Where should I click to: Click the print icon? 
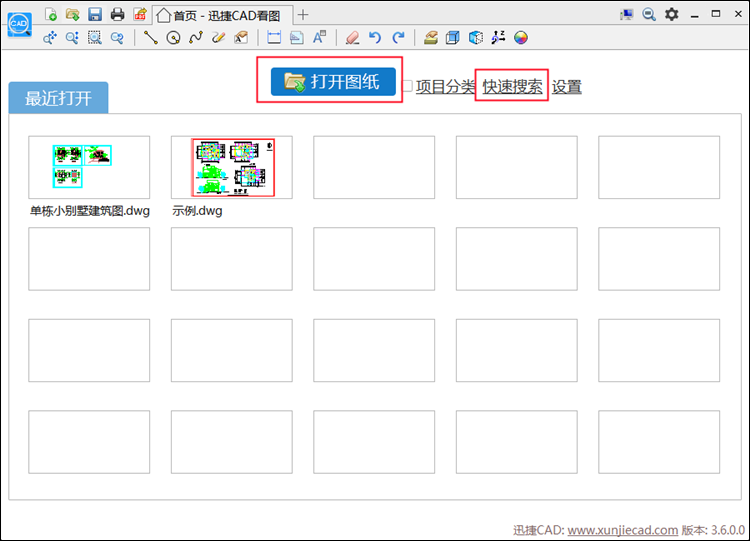[117, 14]
